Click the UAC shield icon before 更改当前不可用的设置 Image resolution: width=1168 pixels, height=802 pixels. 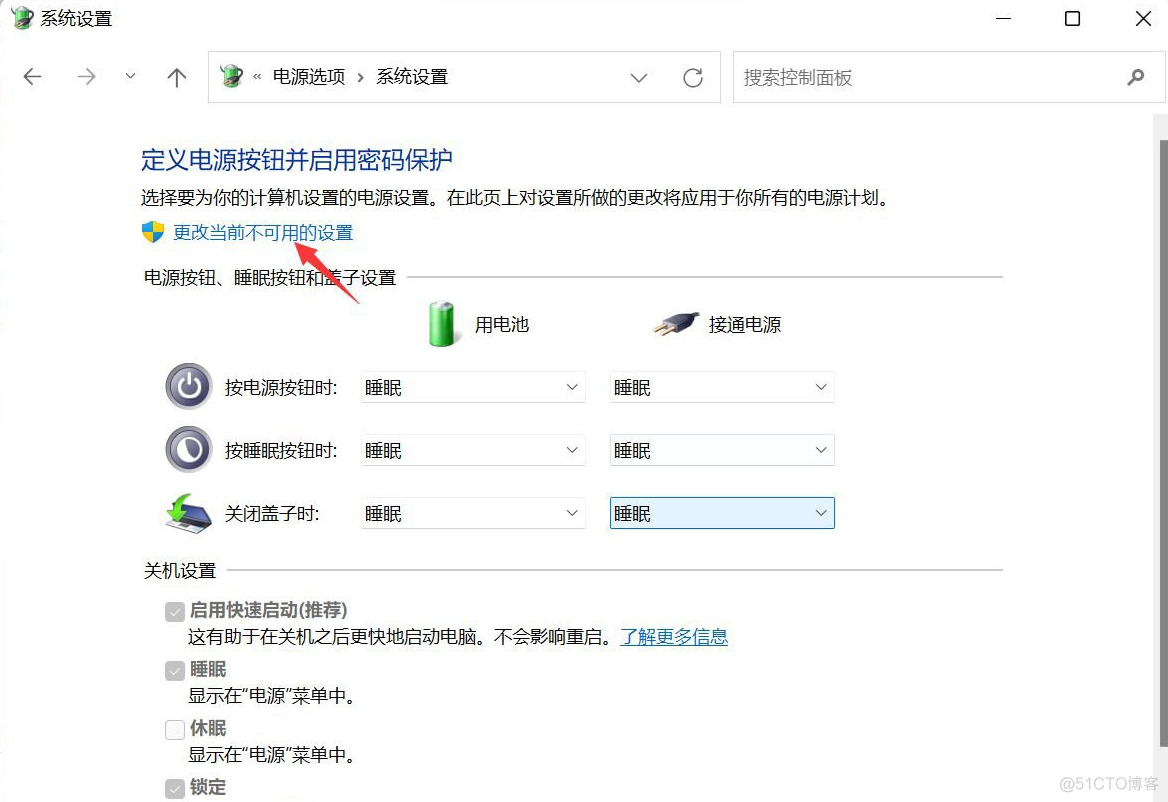[151, 231]
